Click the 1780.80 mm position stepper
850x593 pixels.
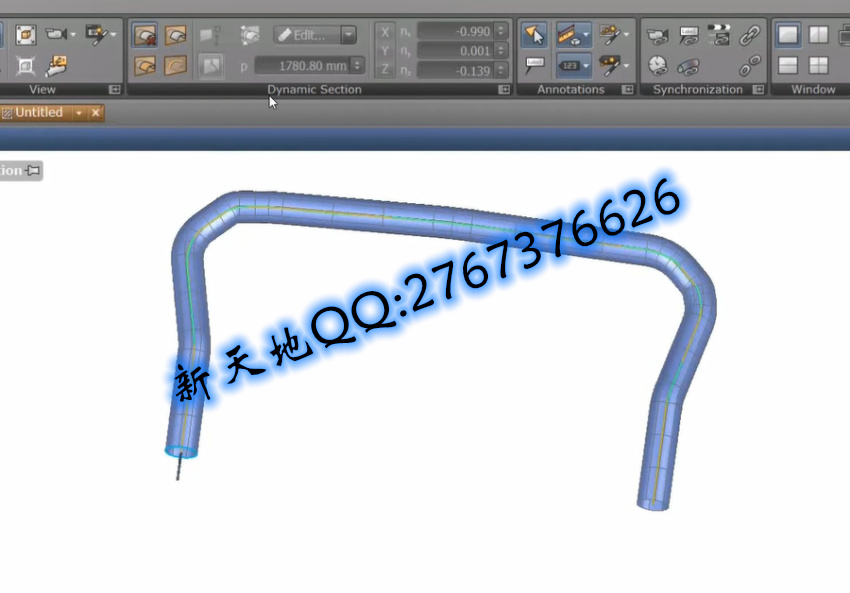tap(358, 66)
